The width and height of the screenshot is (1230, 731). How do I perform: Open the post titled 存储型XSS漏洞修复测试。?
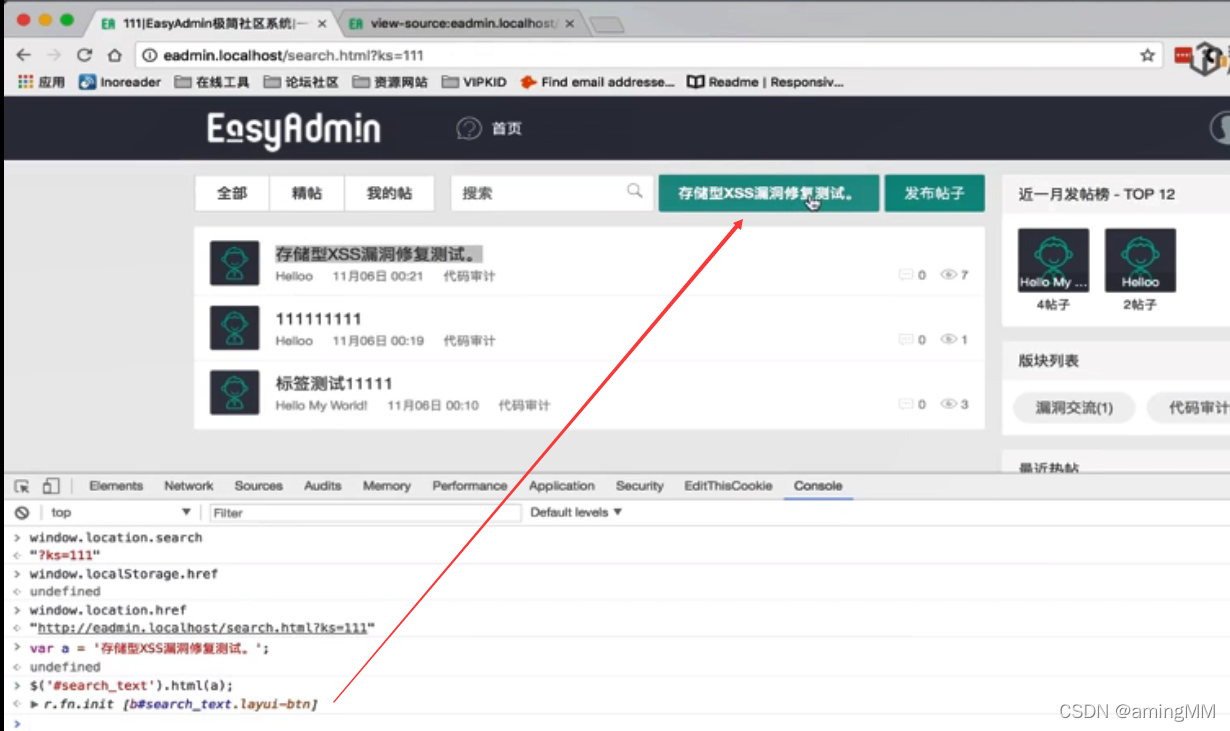[x=378, y=255]
